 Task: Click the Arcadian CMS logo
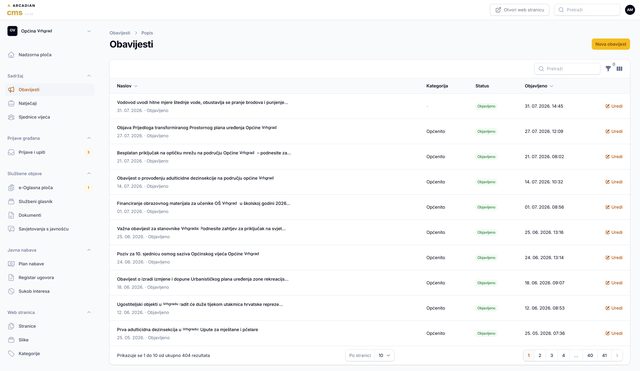click(20, 10)
